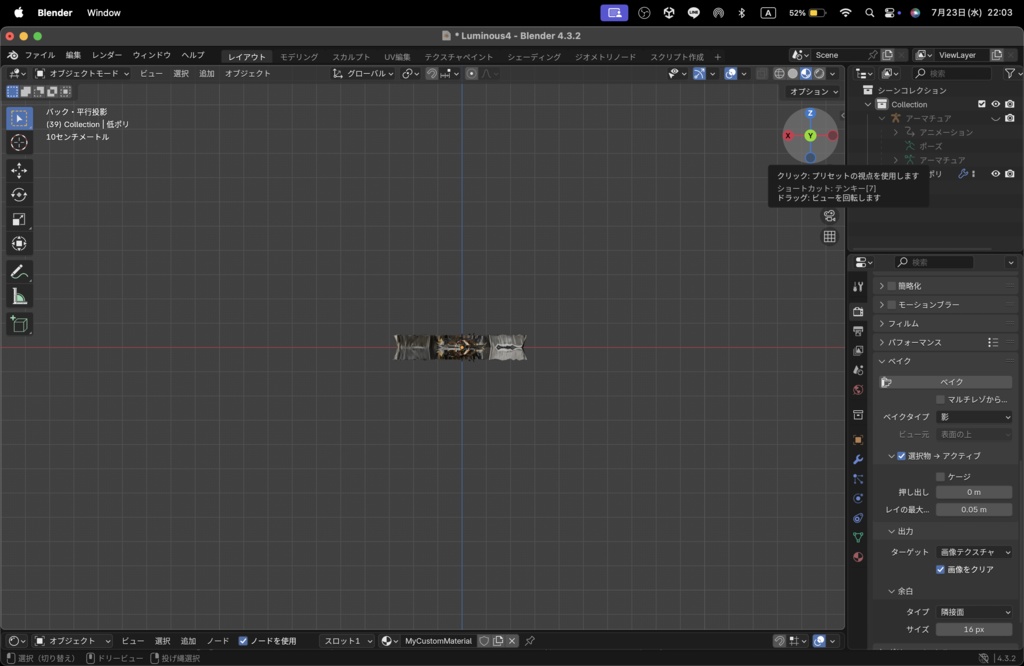The image size is (1024, 666).
Task: Select the 3D Cursor tool
Action: [19, 143]
